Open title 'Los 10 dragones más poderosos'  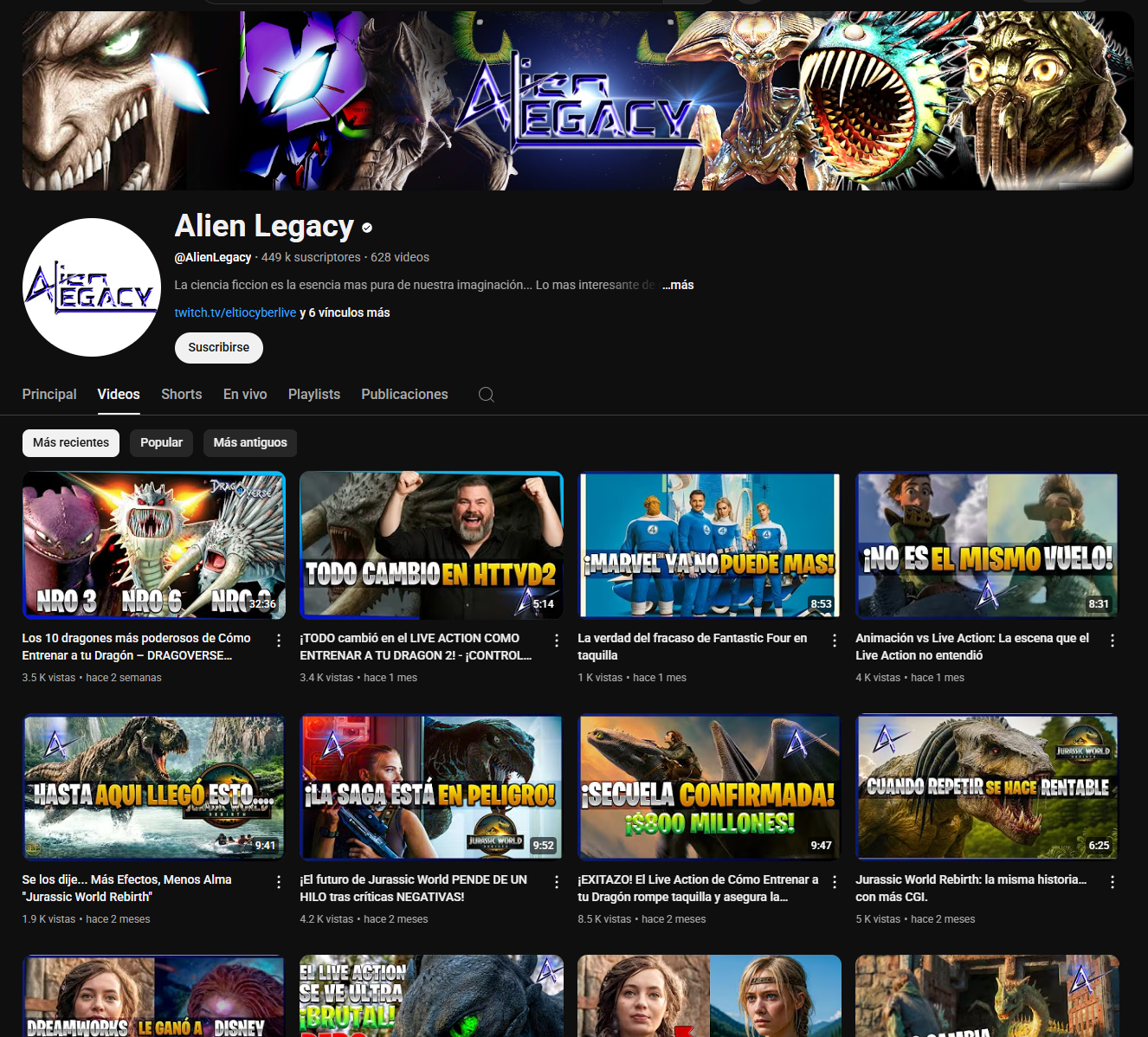point(137,647)
